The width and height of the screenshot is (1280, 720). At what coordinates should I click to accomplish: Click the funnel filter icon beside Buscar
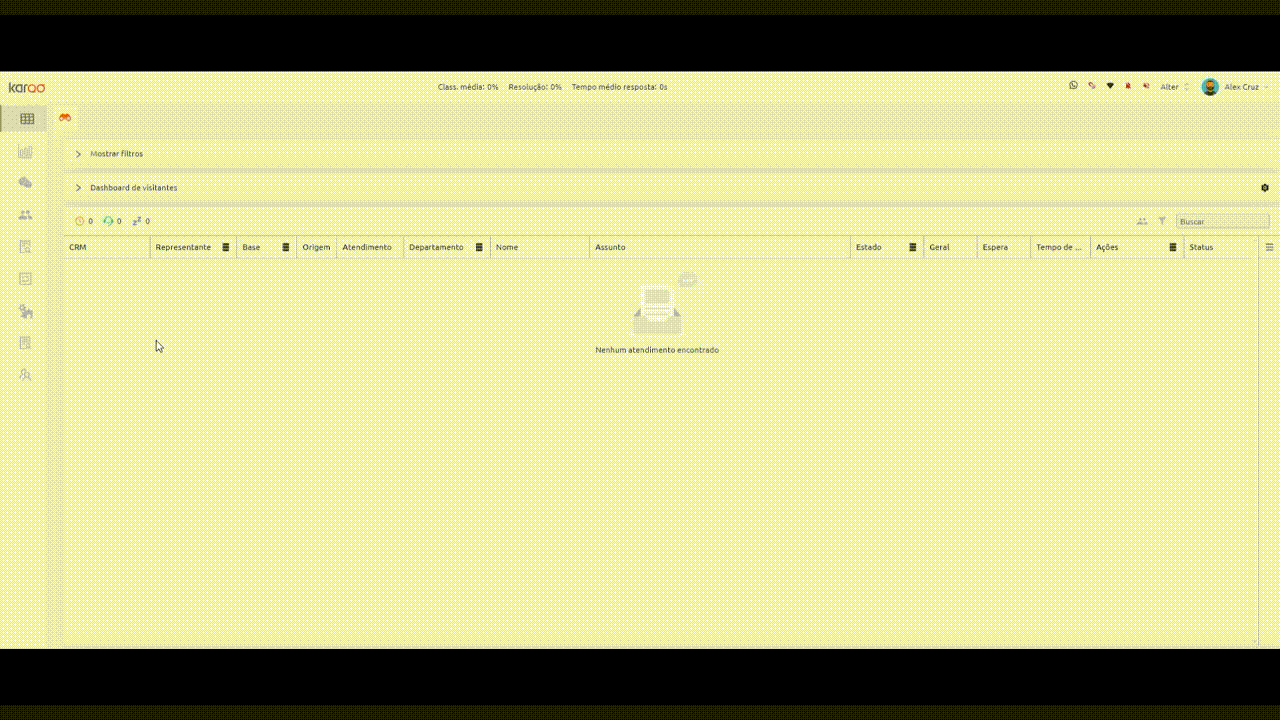(x=1162, y=221)
